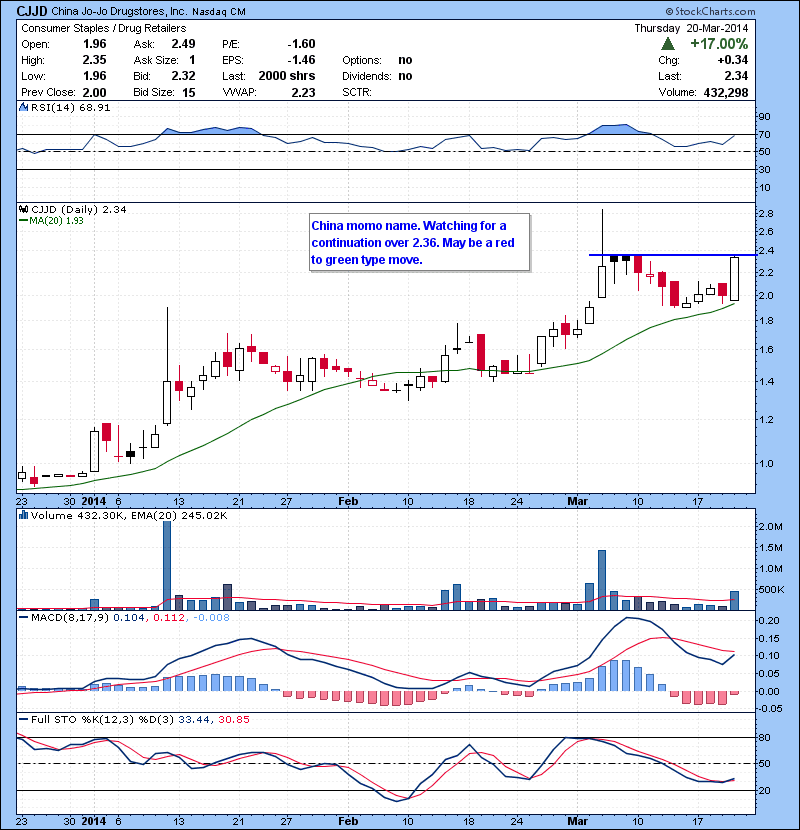
Task: Click the Bid value 2.32
Action: tap(183, 76)
